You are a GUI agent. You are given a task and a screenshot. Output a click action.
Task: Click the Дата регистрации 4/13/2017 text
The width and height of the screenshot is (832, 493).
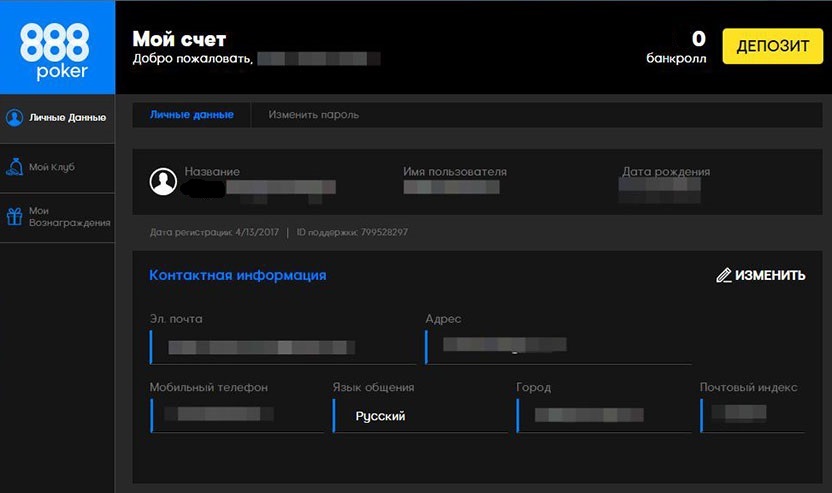(214, 232)
